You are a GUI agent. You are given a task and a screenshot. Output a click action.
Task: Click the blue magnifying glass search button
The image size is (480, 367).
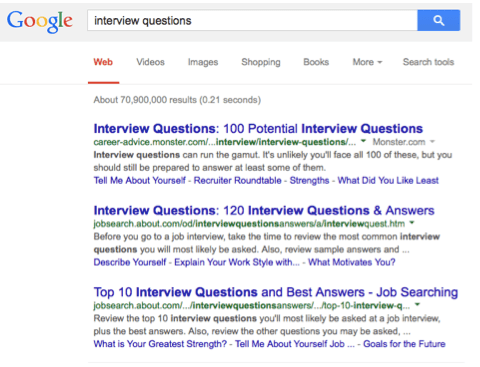click(x=439, y=20)
